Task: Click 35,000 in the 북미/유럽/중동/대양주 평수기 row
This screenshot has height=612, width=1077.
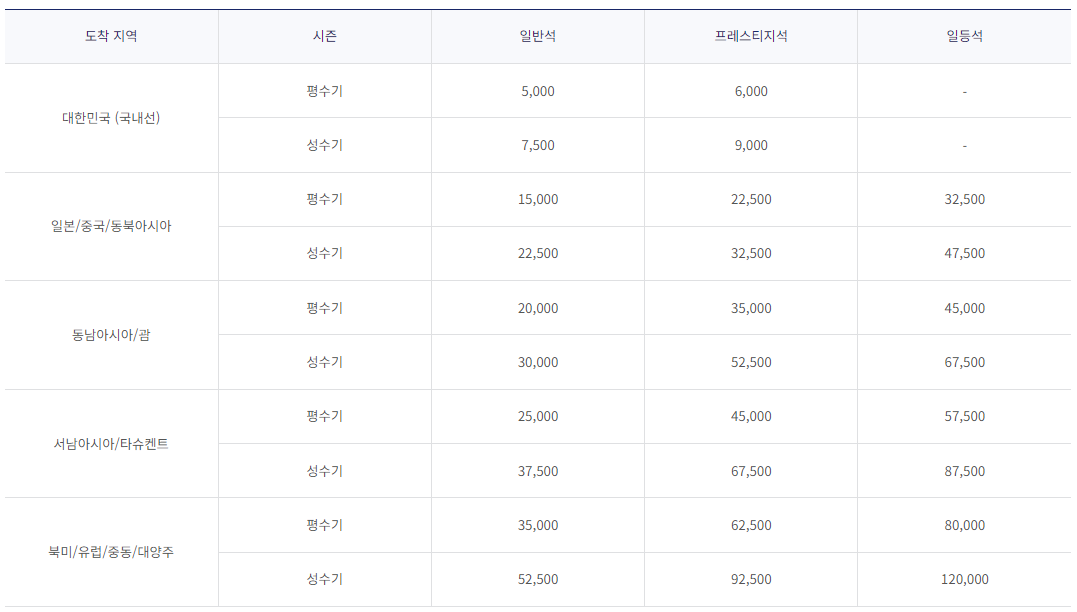Action: (x=538, y=525)
